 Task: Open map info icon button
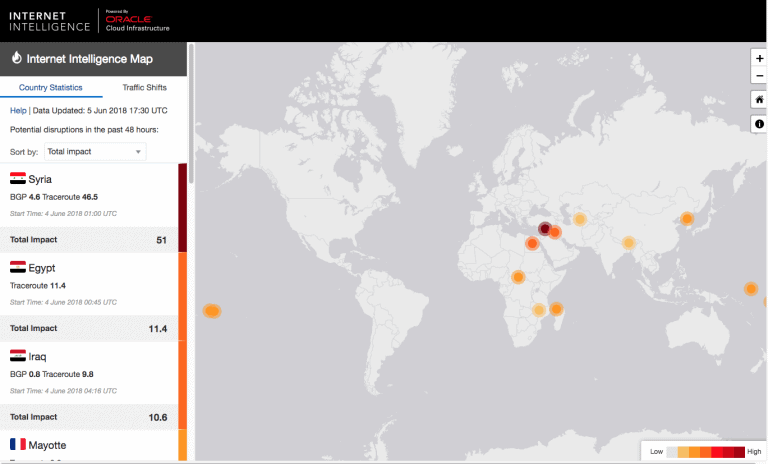pyautogui.click(x=759, y=124)
